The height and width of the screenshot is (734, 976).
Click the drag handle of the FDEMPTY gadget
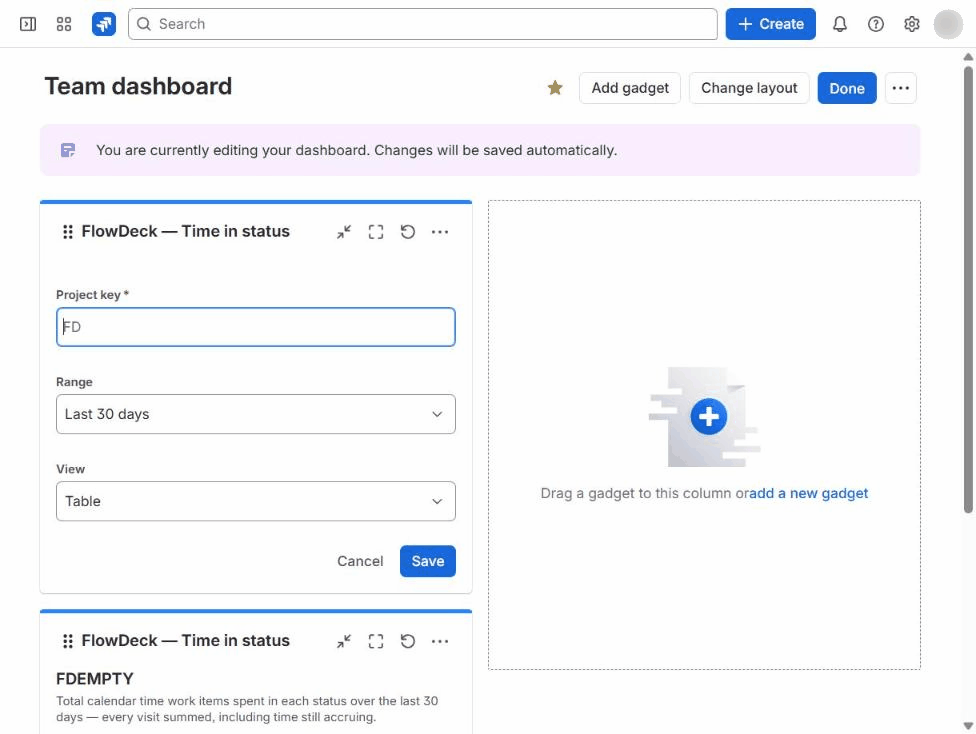tap(68, 641)
